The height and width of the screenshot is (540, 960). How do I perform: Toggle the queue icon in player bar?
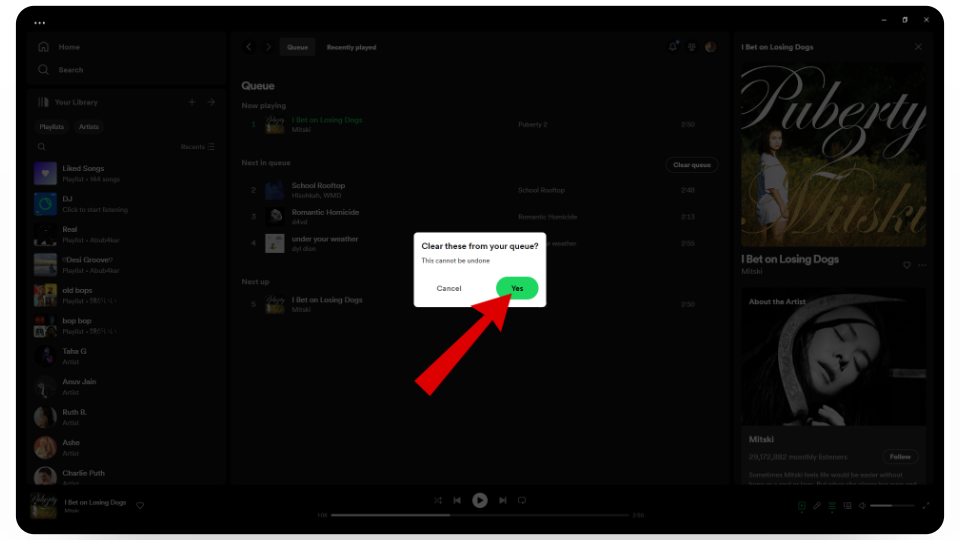[x=832, y=506]
